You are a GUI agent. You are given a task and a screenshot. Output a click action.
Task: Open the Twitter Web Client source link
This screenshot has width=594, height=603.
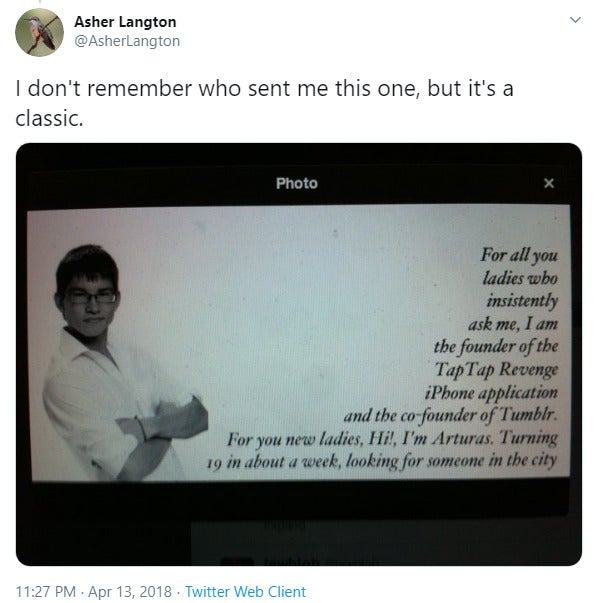click(x=246, y=591)
